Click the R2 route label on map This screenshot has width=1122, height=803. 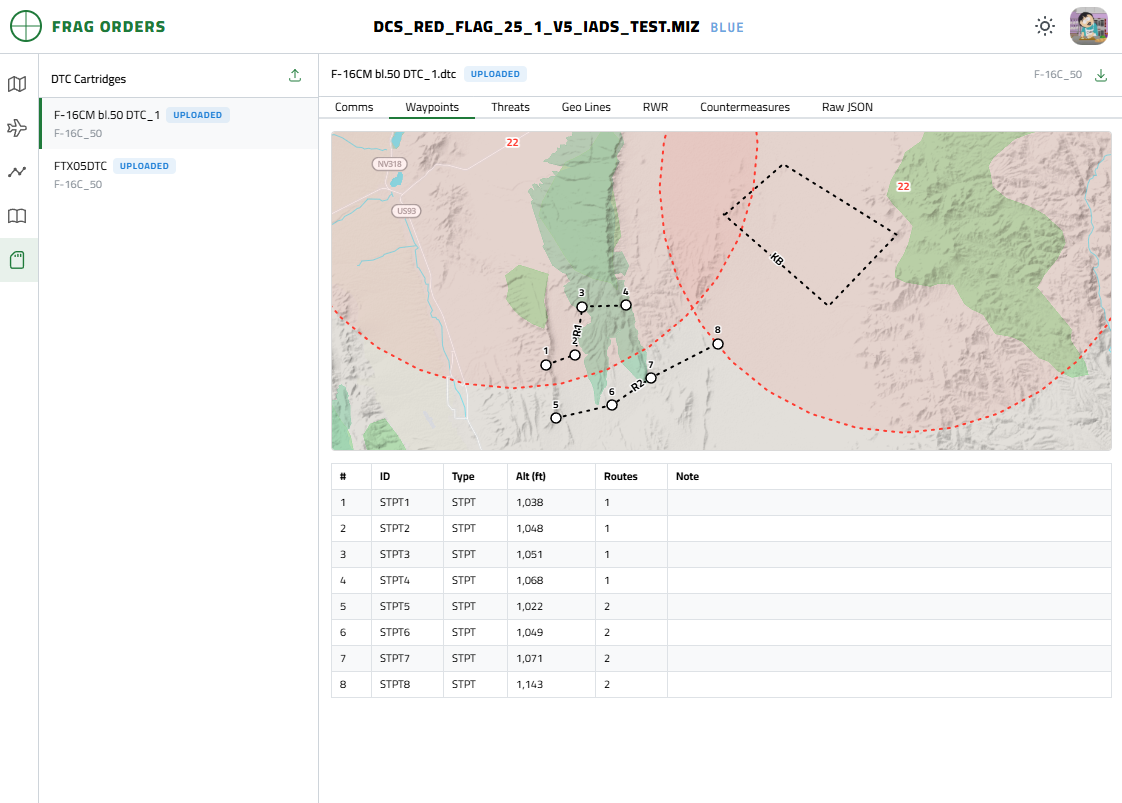[x=637, y=386]
